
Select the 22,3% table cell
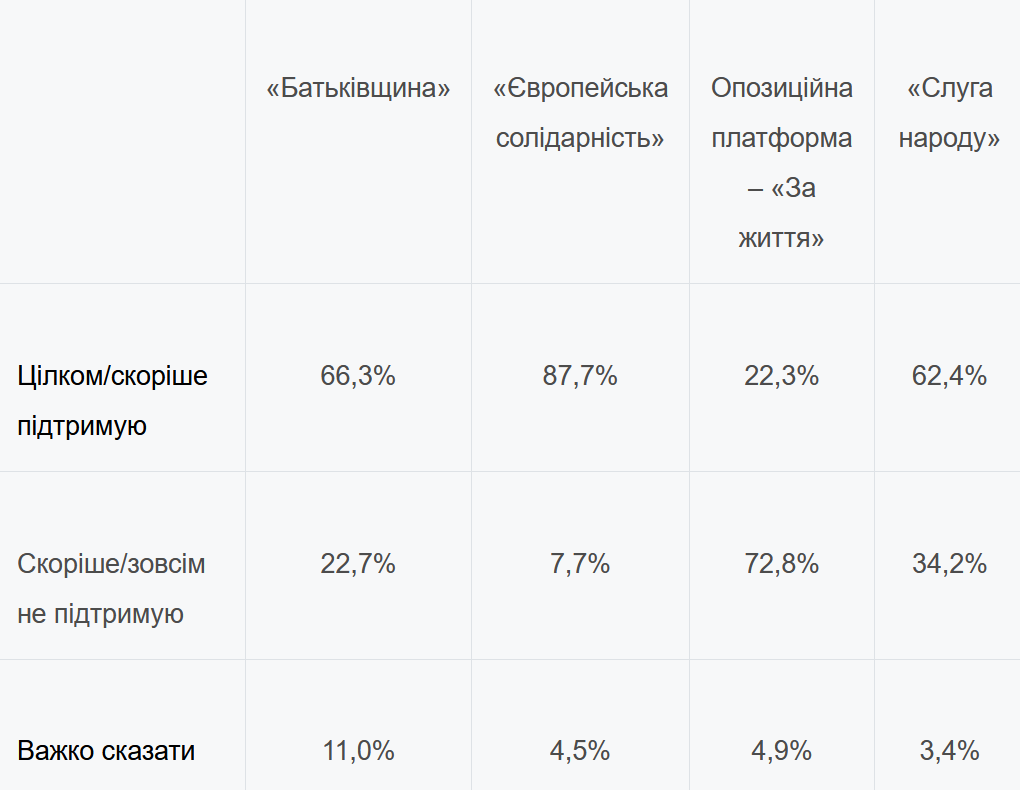pyautogui.click(x=782, y=376)
